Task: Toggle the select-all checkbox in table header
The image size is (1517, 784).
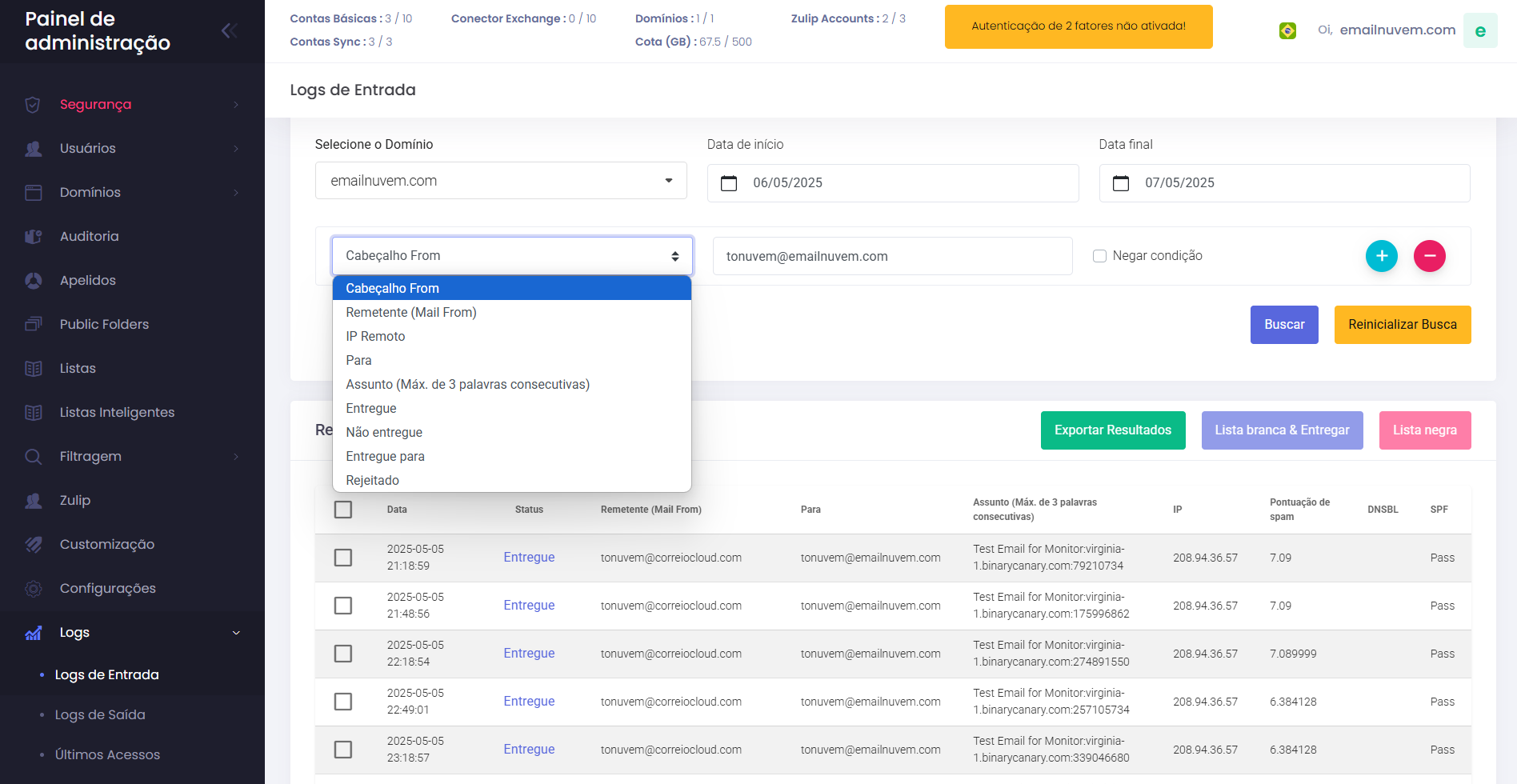Action: pos(343,510)
